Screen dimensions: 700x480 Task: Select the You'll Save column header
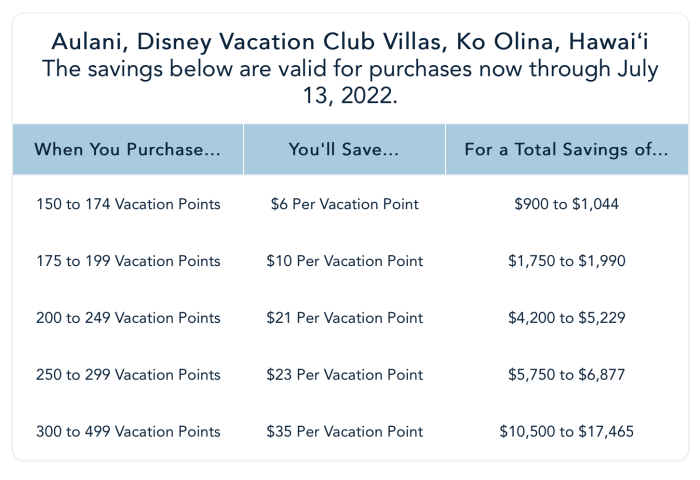pos(344,149)
